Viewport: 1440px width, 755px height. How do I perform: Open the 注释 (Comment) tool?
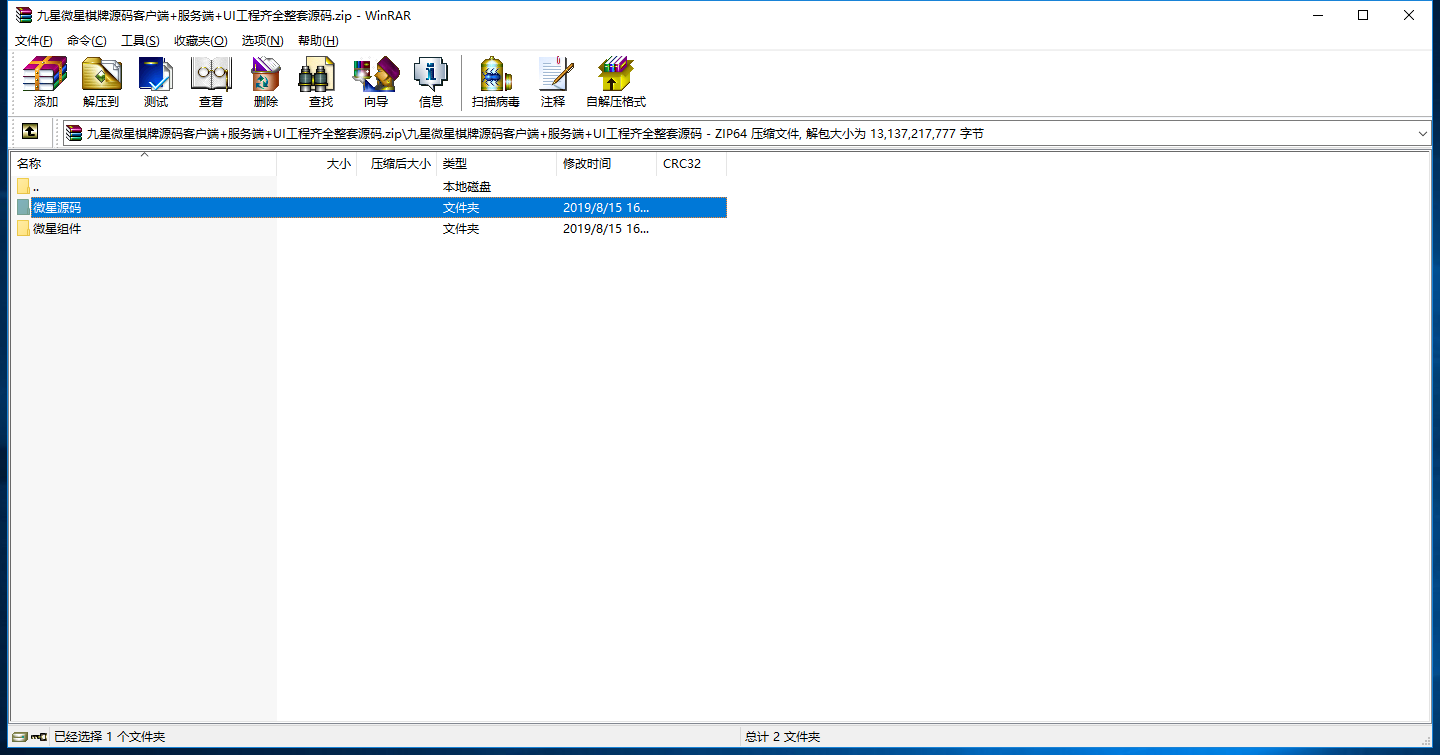pyautogui.click(x=553, y=82)
